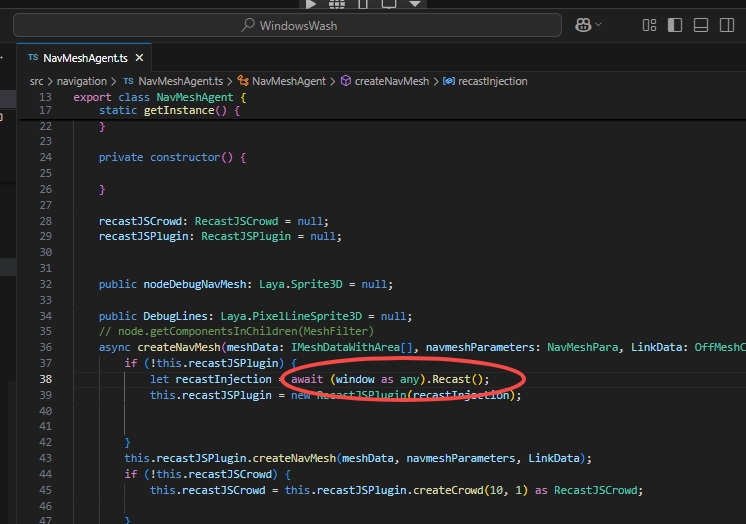This screenshot has width=746, height=524.
Task: Open the NavMeshAgent.ts file breadcrumb
Action: [180, 81]
